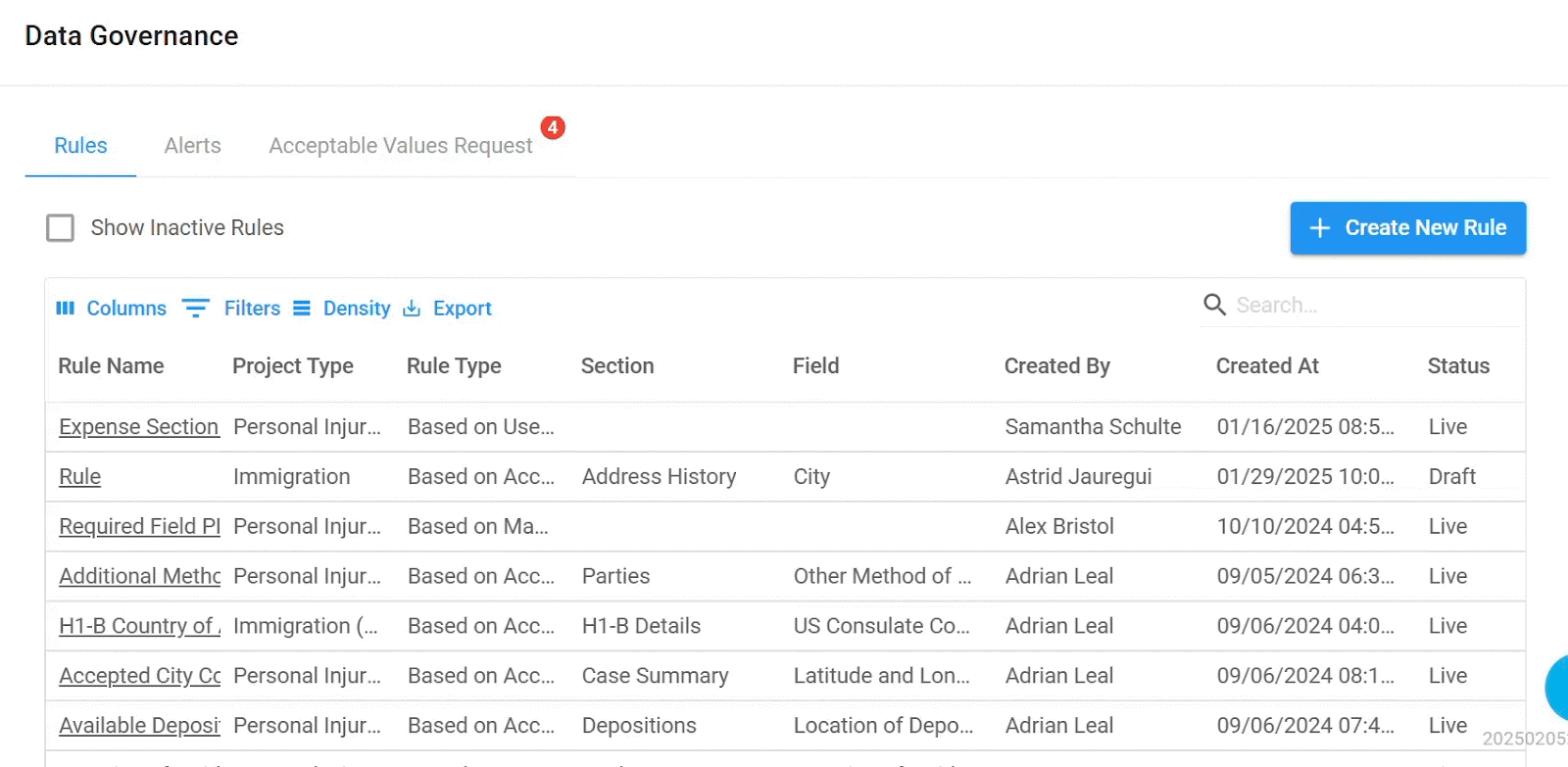Viewport: 1568px width, 767px height.
Task: Open the Export menu label
Action: (463, 309)
